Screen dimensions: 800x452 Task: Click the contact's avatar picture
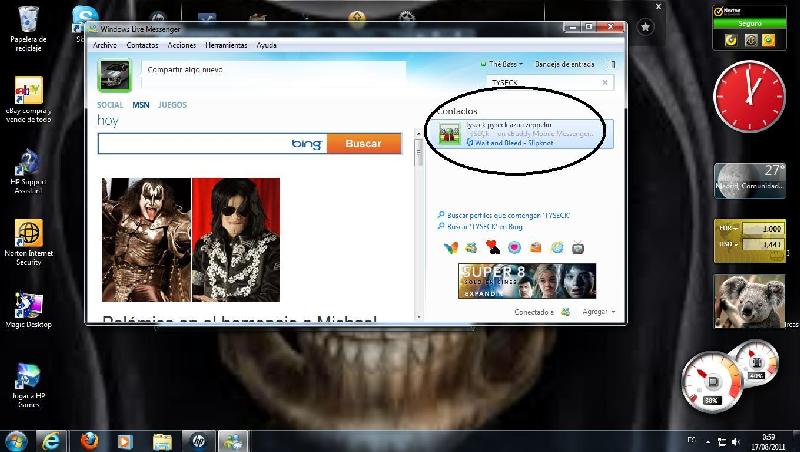[450, 135]
